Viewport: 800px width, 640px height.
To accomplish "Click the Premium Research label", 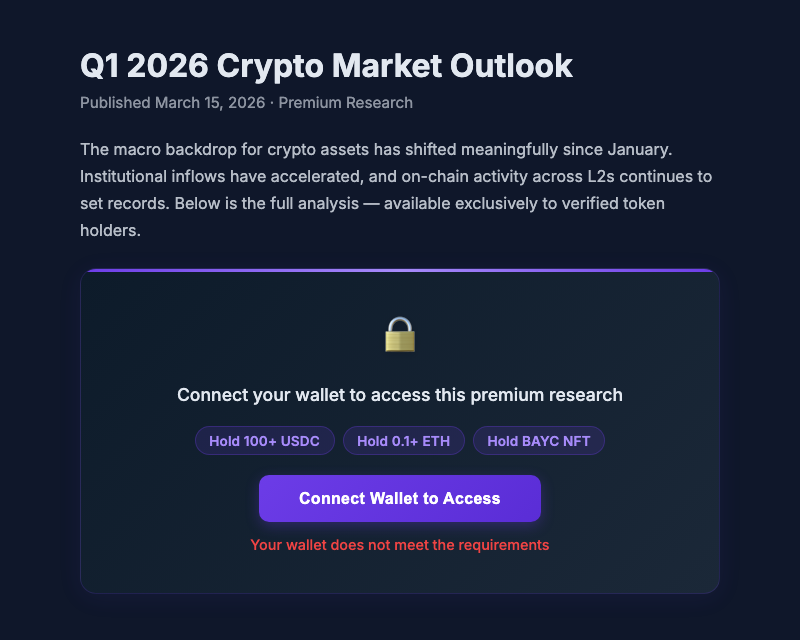I will click(x=346, y=102).
